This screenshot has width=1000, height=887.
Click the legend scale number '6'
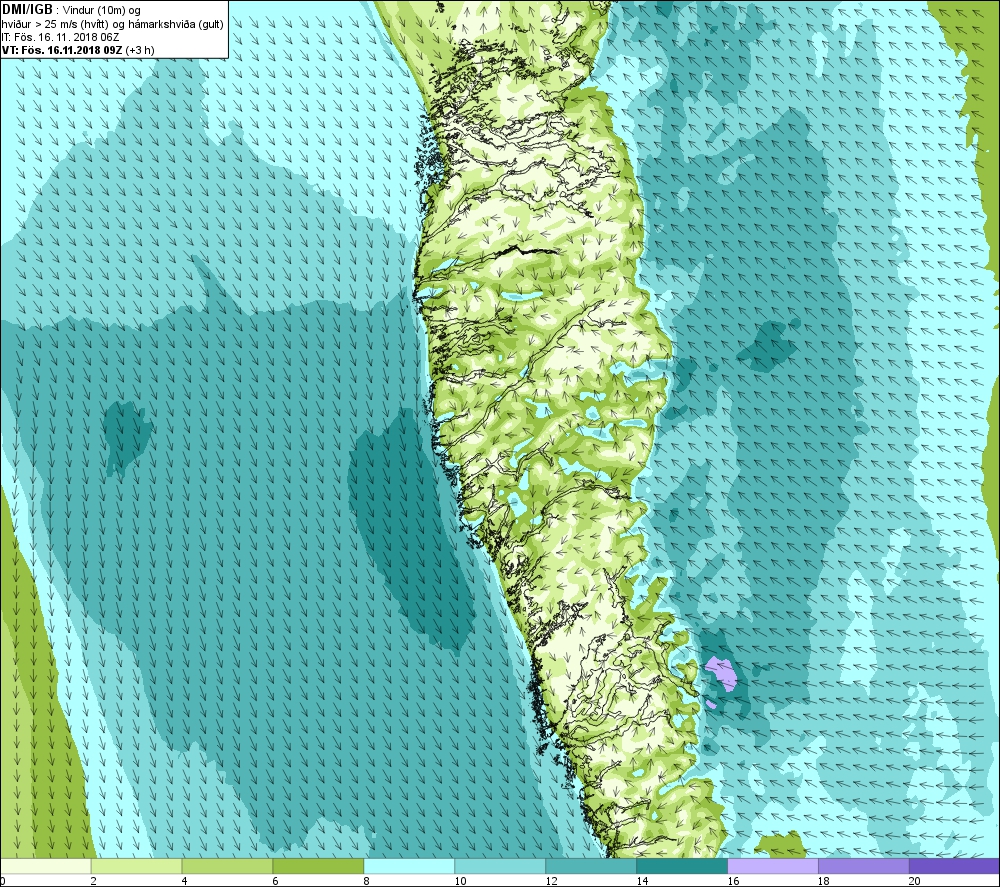276,881
